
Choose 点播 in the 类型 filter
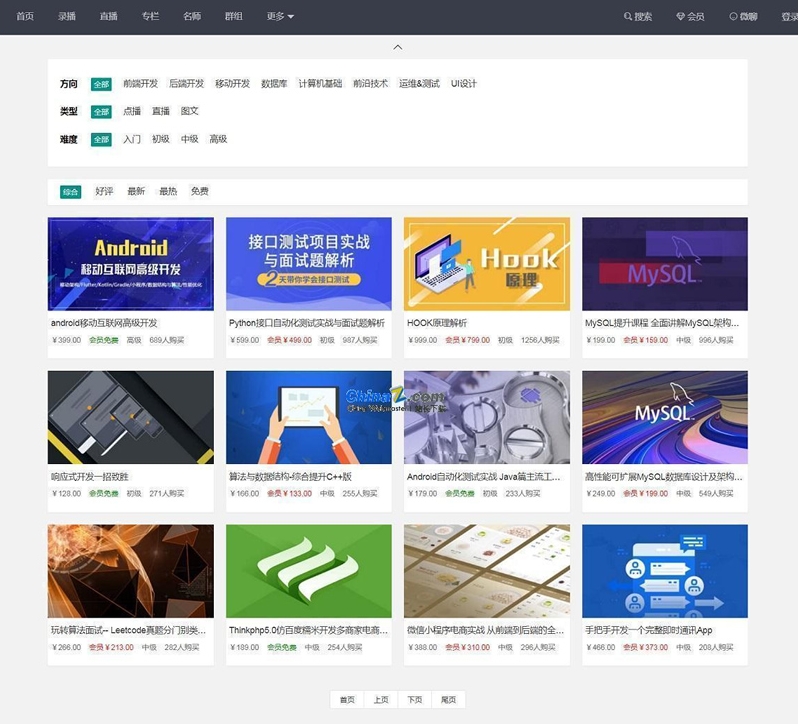tap(132, 111)
